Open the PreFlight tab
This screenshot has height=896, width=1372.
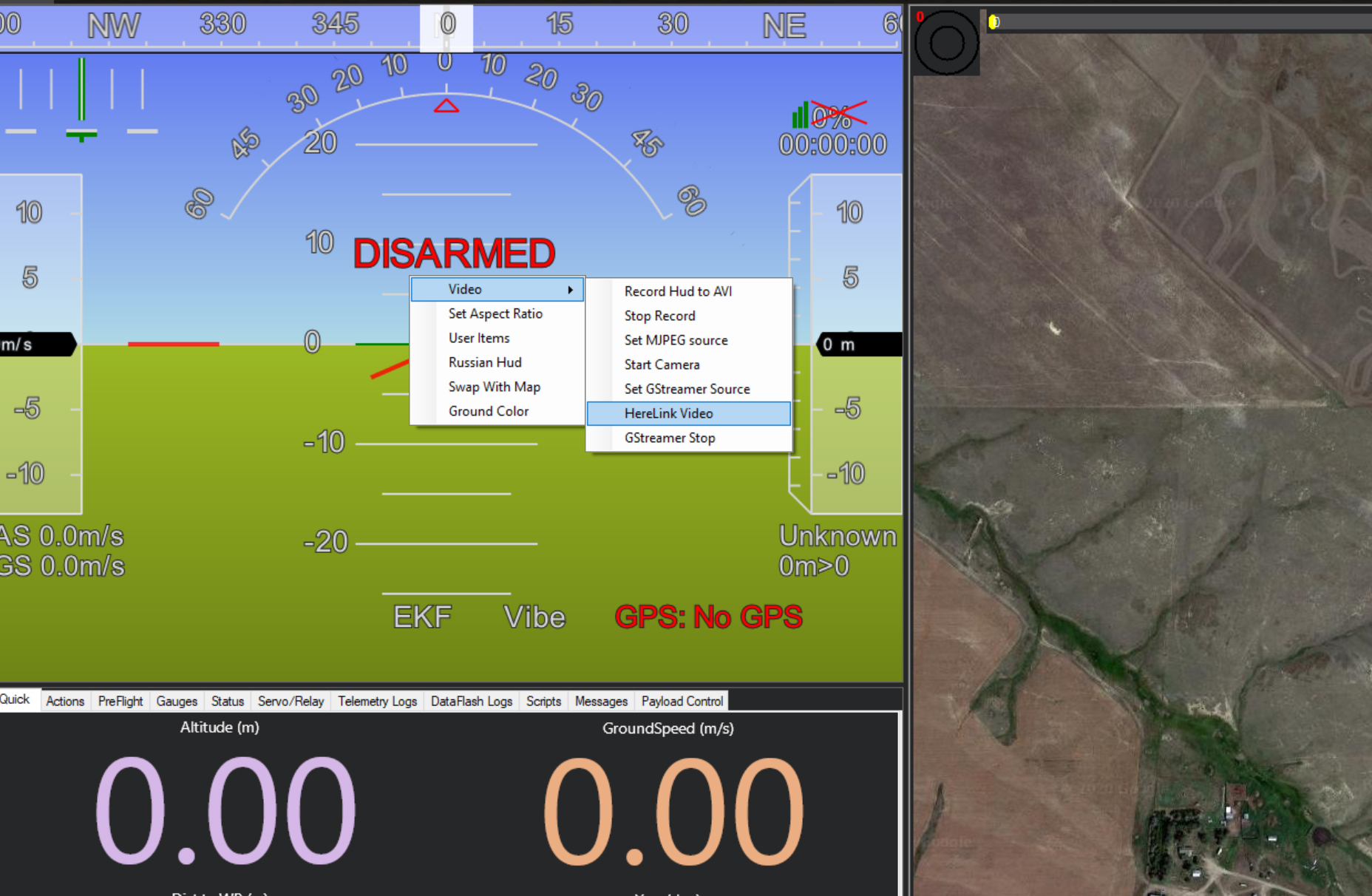tap(120, 701)
